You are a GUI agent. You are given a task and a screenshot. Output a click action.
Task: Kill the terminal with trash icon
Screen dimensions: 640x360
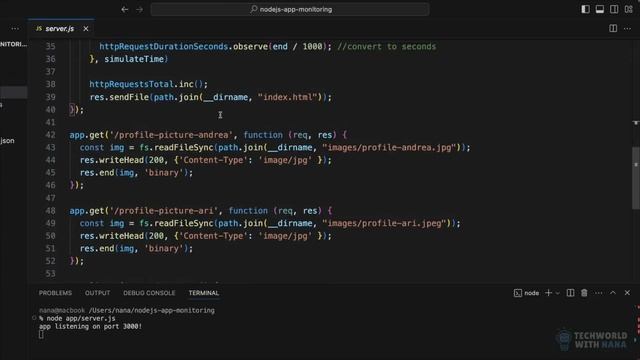[584, 293]
